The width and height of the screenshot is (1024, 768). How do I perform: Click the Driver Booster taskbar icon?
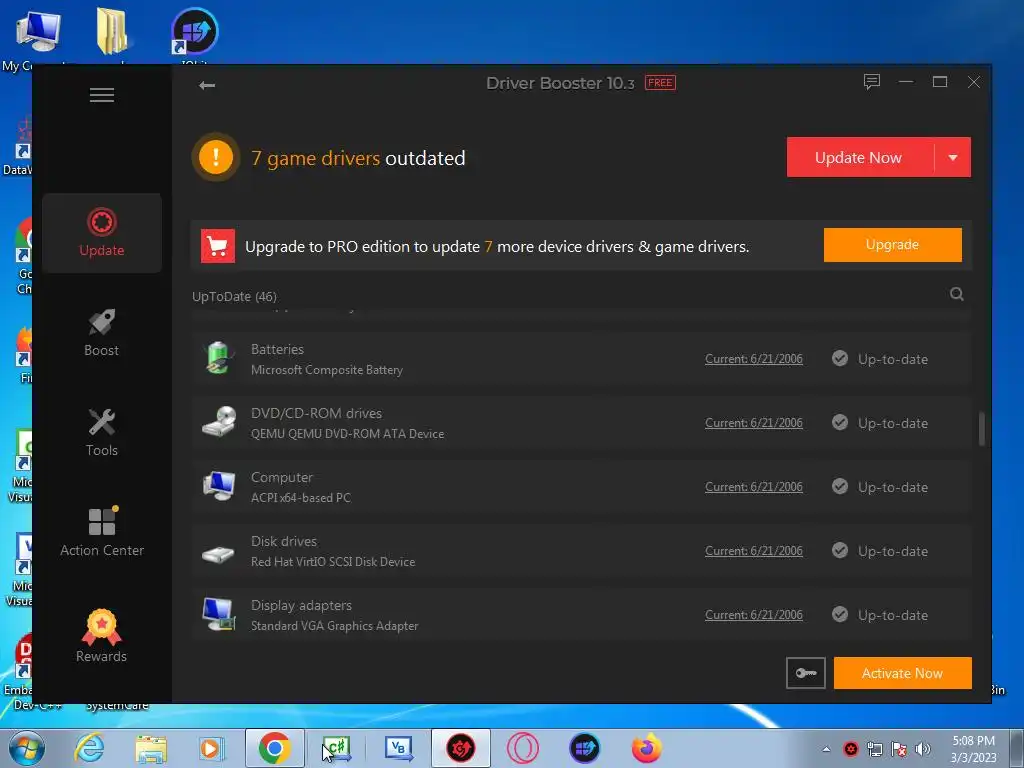click(x=460, y=748)
